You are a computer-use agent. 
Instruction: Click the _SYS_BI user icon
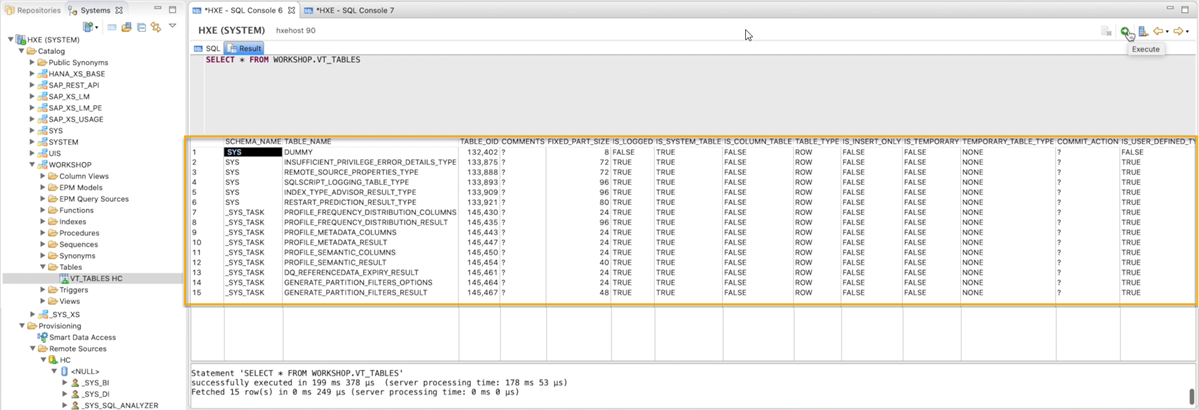pyautogui.click(x=75, y=382)
